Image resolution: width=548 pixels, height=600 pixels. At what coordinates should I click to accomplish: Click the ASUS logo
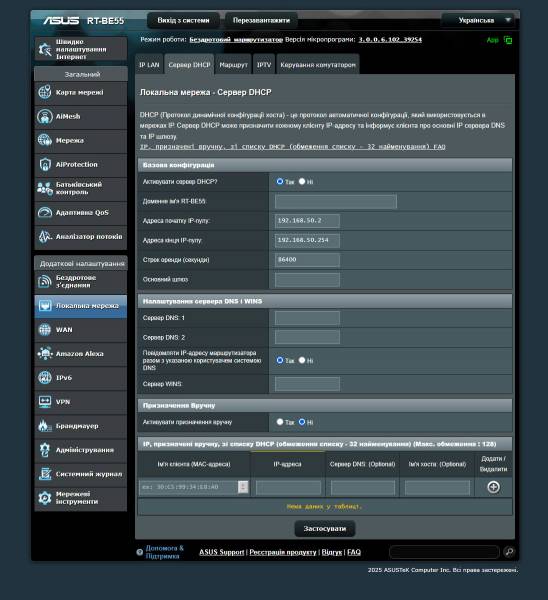pyautogui.click(x=61, y=20)
